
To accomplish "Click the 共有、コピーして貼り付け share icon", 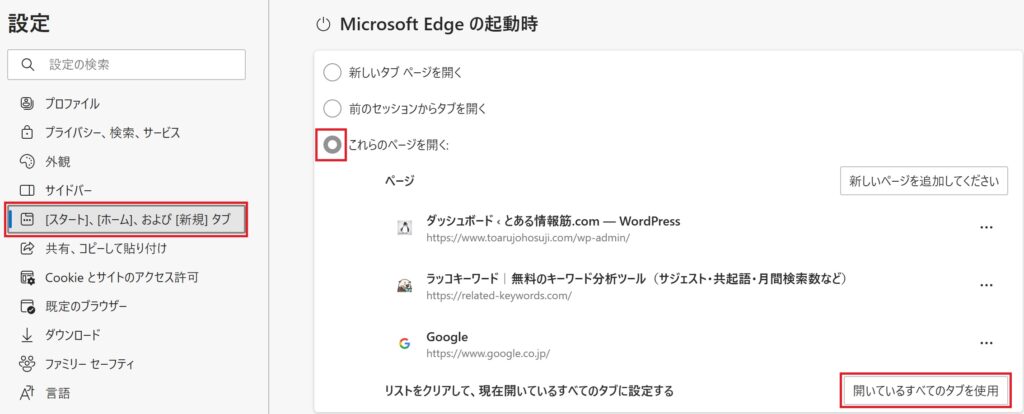I will point(27,248).
